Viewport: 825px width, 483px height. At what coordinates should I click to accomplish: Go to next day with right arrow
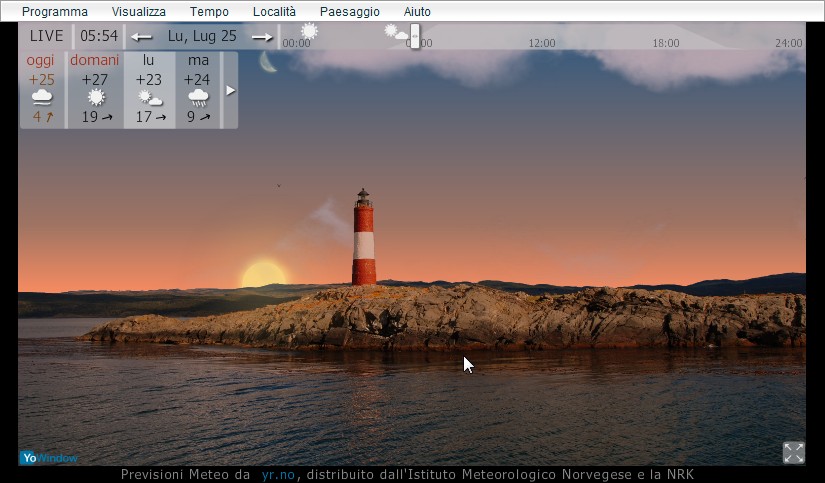click(x=262, y=37)
